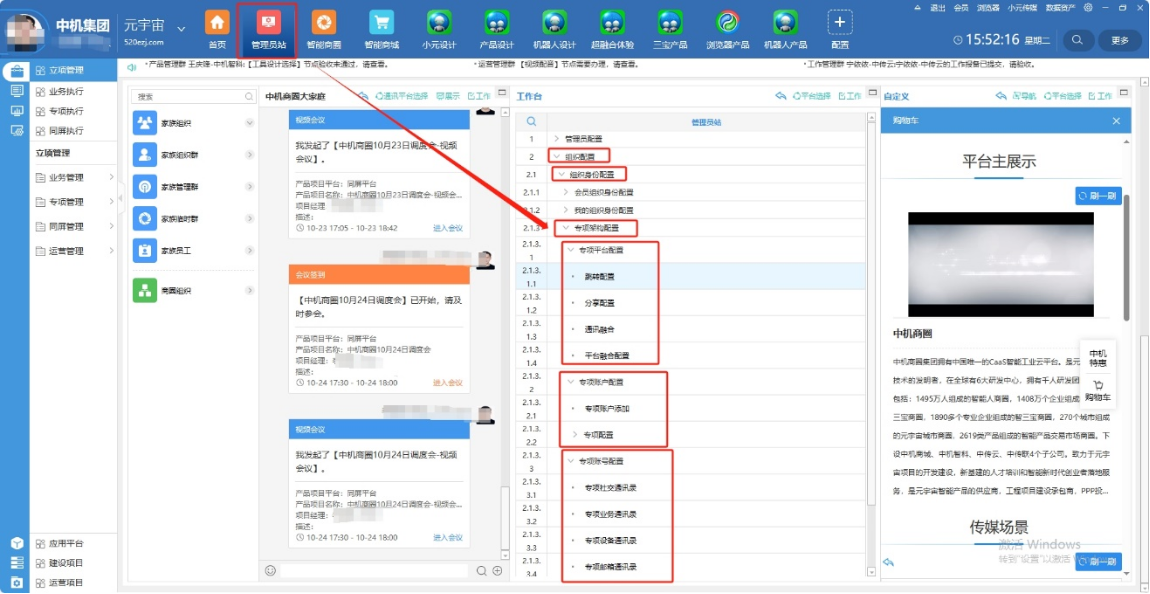This screenshot has width=1150, height=594.
Task: Collapse the 家族组织 list chevron
Action: pyautogui.click(x=249, y=123)
